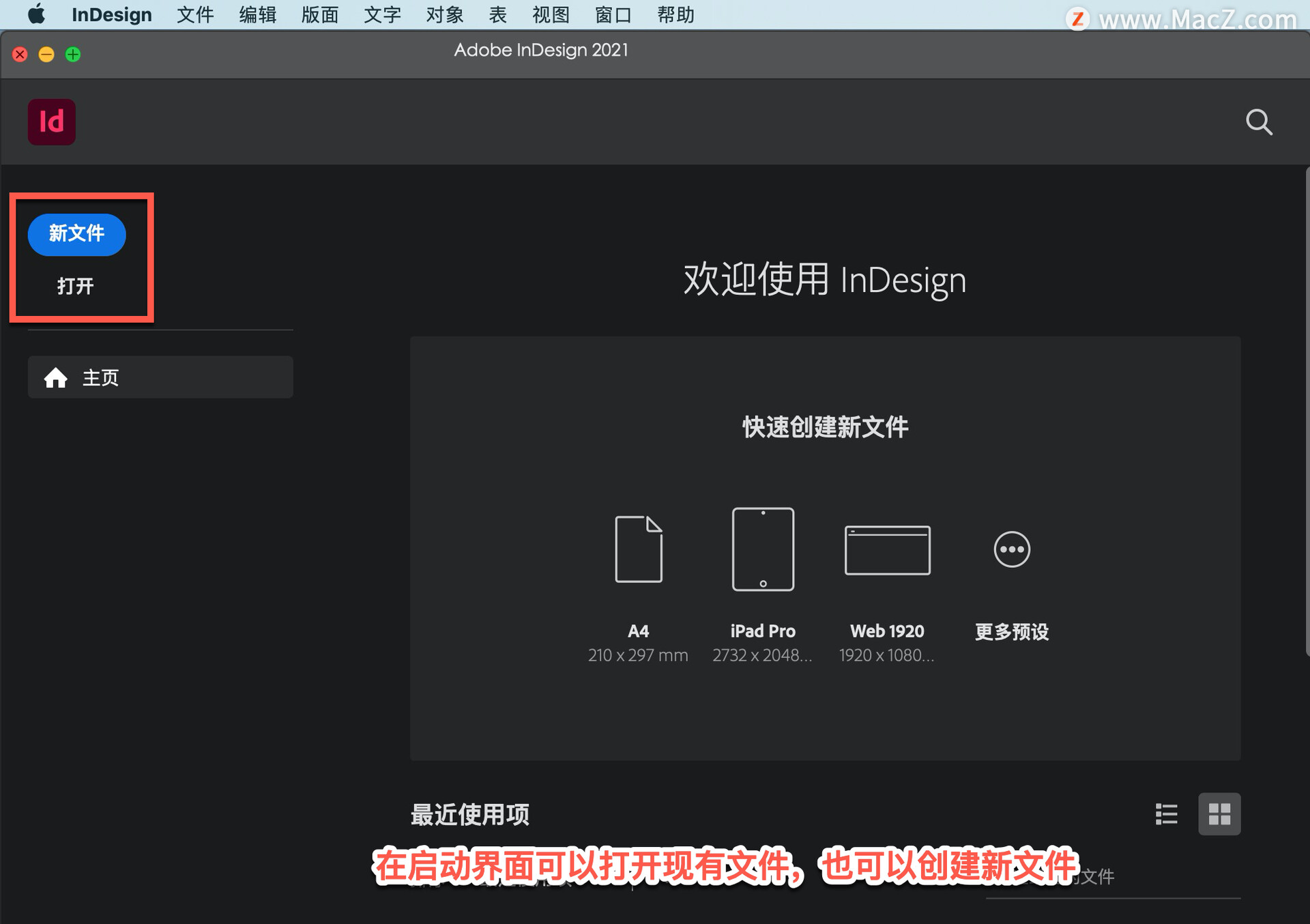Open the 窗口 window menu
Image resolution: width=1310 pixels, height=924 pixels.
[613, 14]
